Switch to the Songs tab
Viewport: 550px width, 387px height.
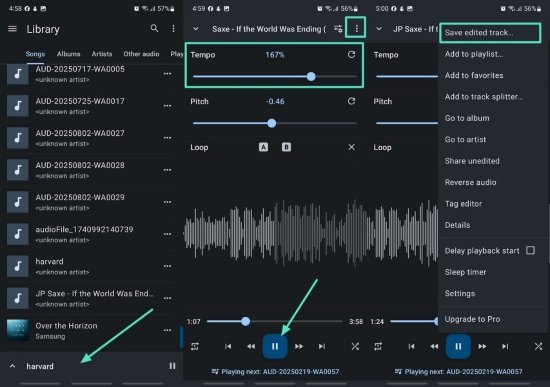tap(35, 54)
